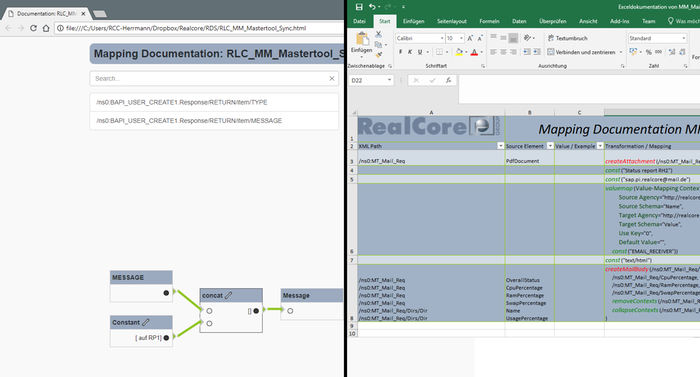Screen dimensions: 700x377
Task: Increase font size with larger A icon
Action: click(470, 38)
